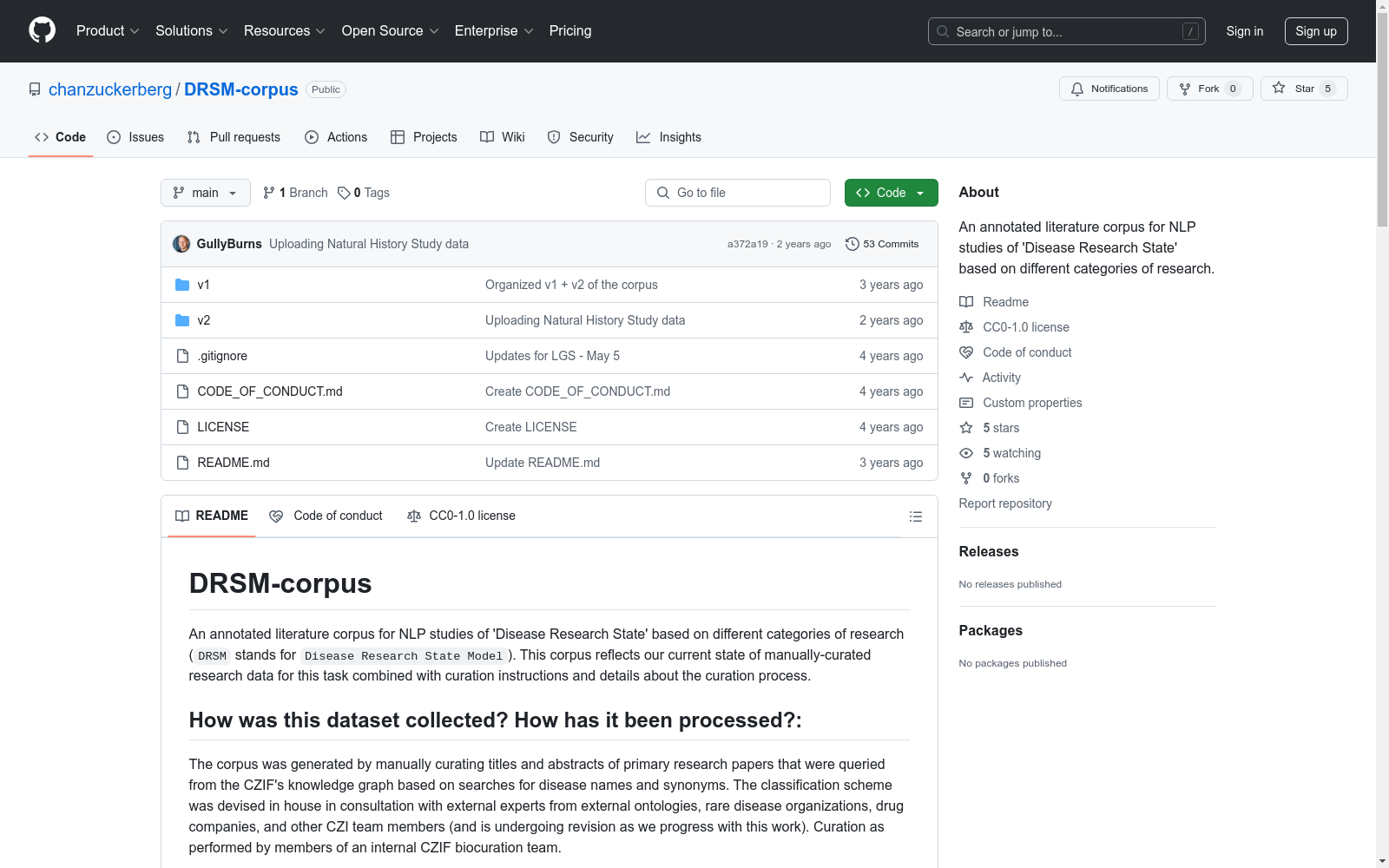Open the a372a19 commit hash link
Viewport: 1389px width, 868px height.
(747, 244)
